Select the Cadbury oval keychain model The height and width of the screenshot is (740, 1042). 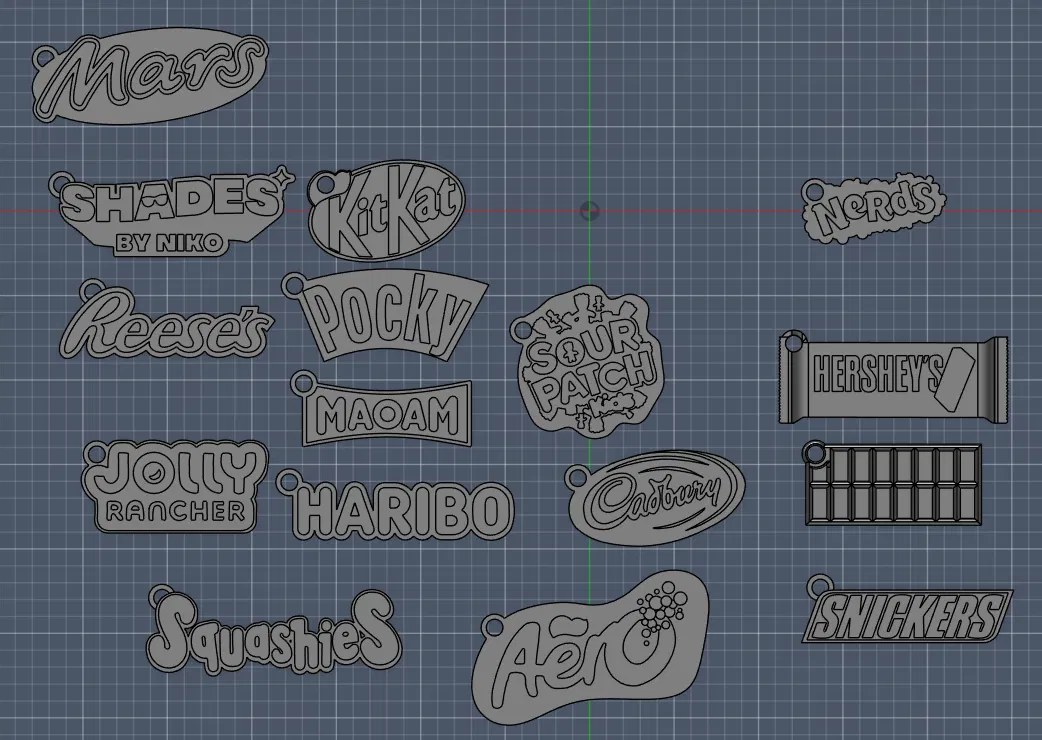click(x=656, y=498)
